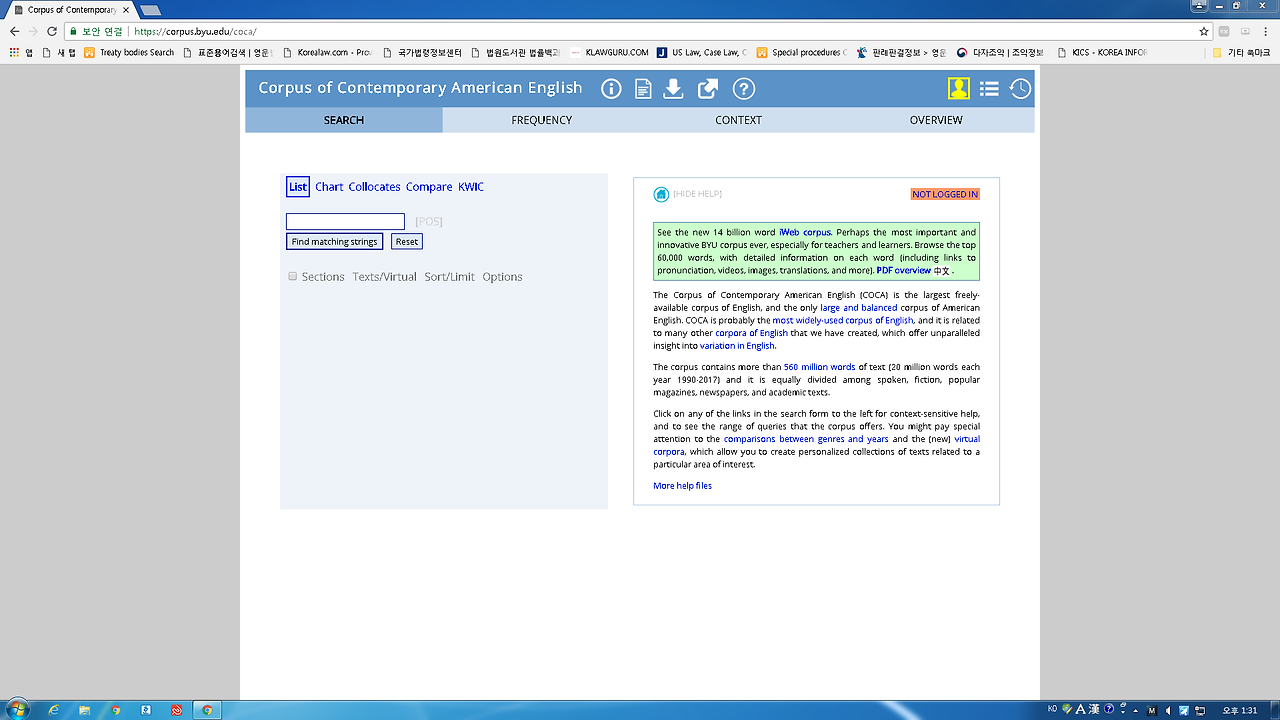The image size is (1280, 720).
Task: Click the yellow user profile icon
Action: 959,89
